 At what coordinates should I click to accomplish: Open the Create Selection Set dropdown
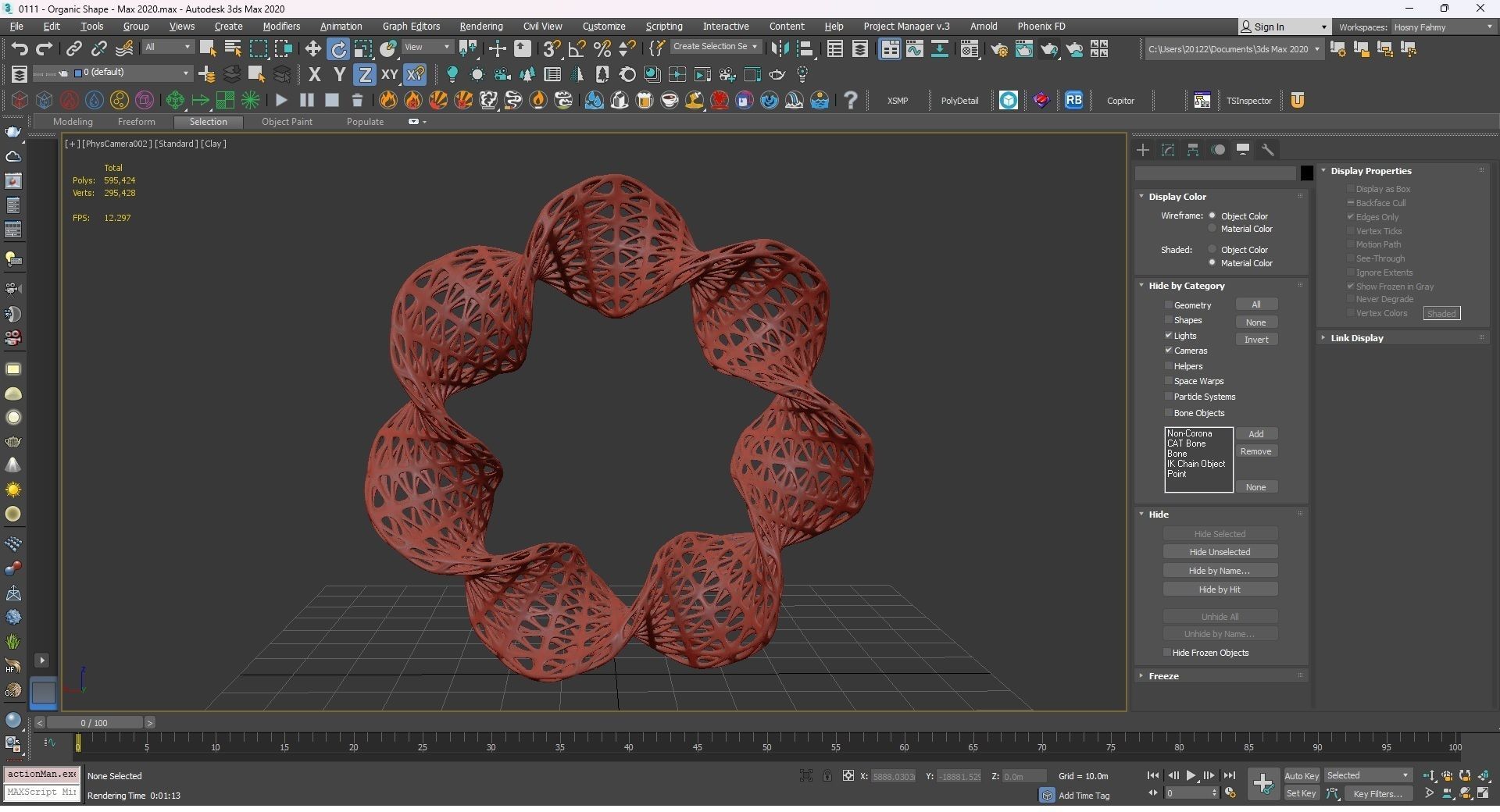(x=715, y=47)
